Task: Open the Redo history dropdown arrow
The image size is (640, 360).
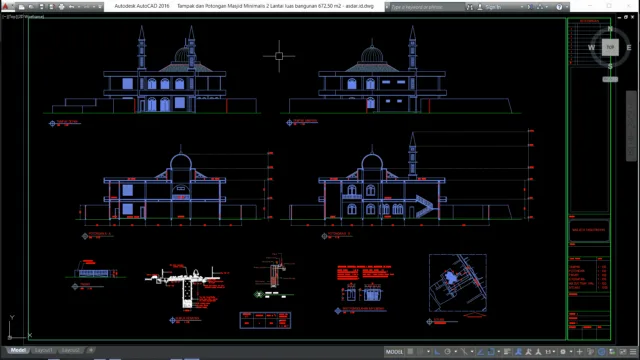Action: point(93,7)
